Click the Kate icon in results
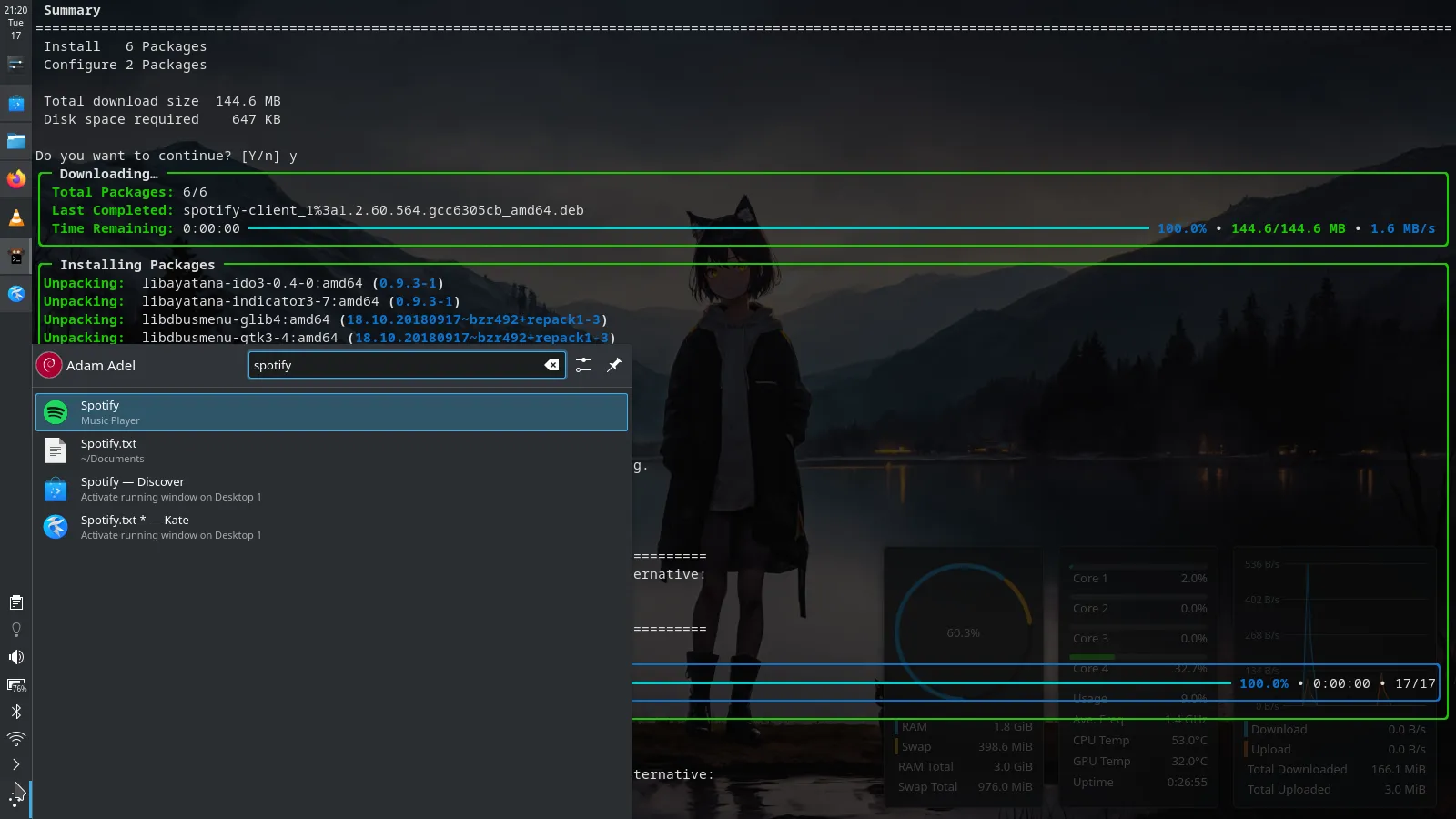Image resolution: width=1456 pixels, height=819 pixels. point(56,527)
